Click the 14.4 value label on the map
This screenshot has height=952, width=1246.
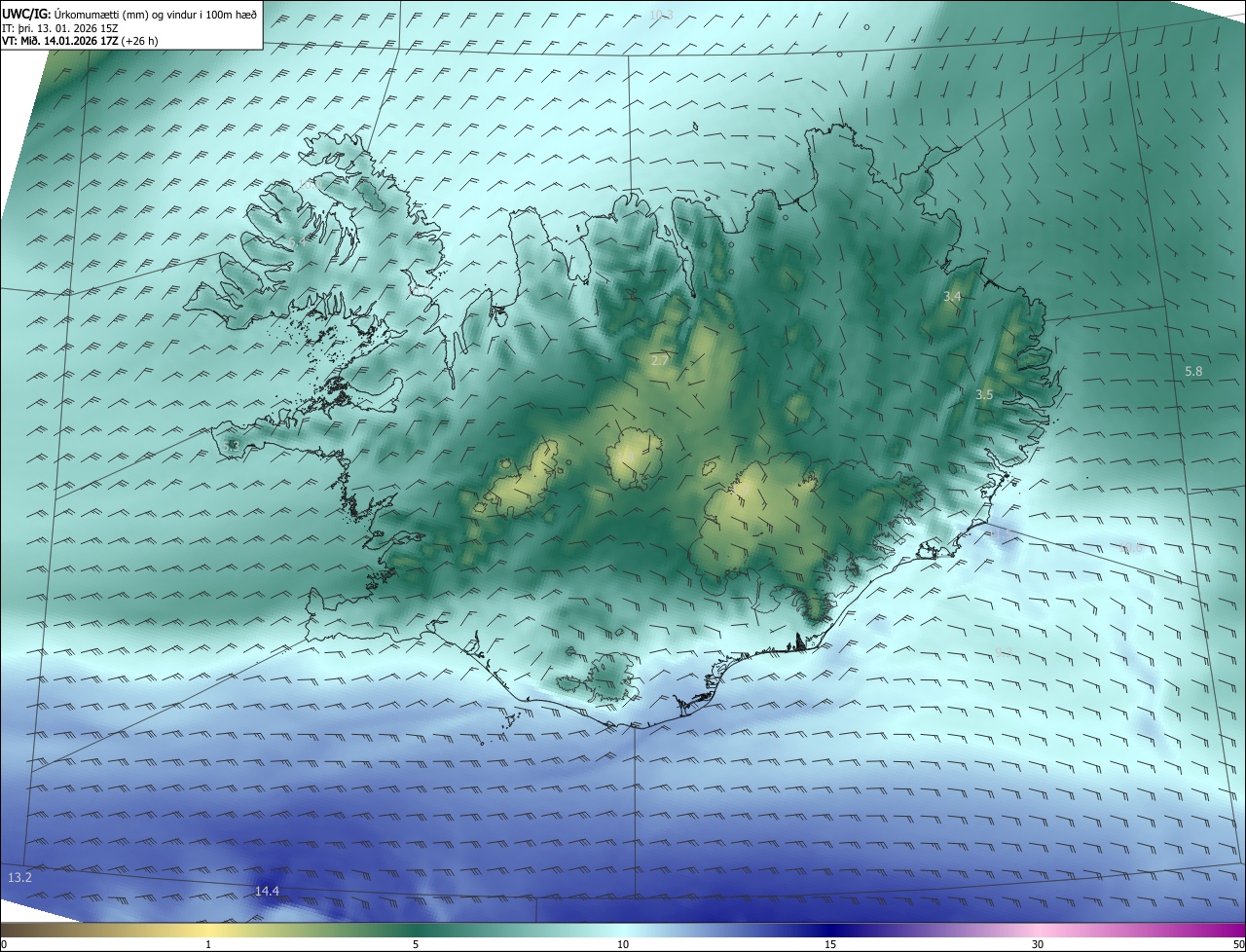[x=267, y=891]
